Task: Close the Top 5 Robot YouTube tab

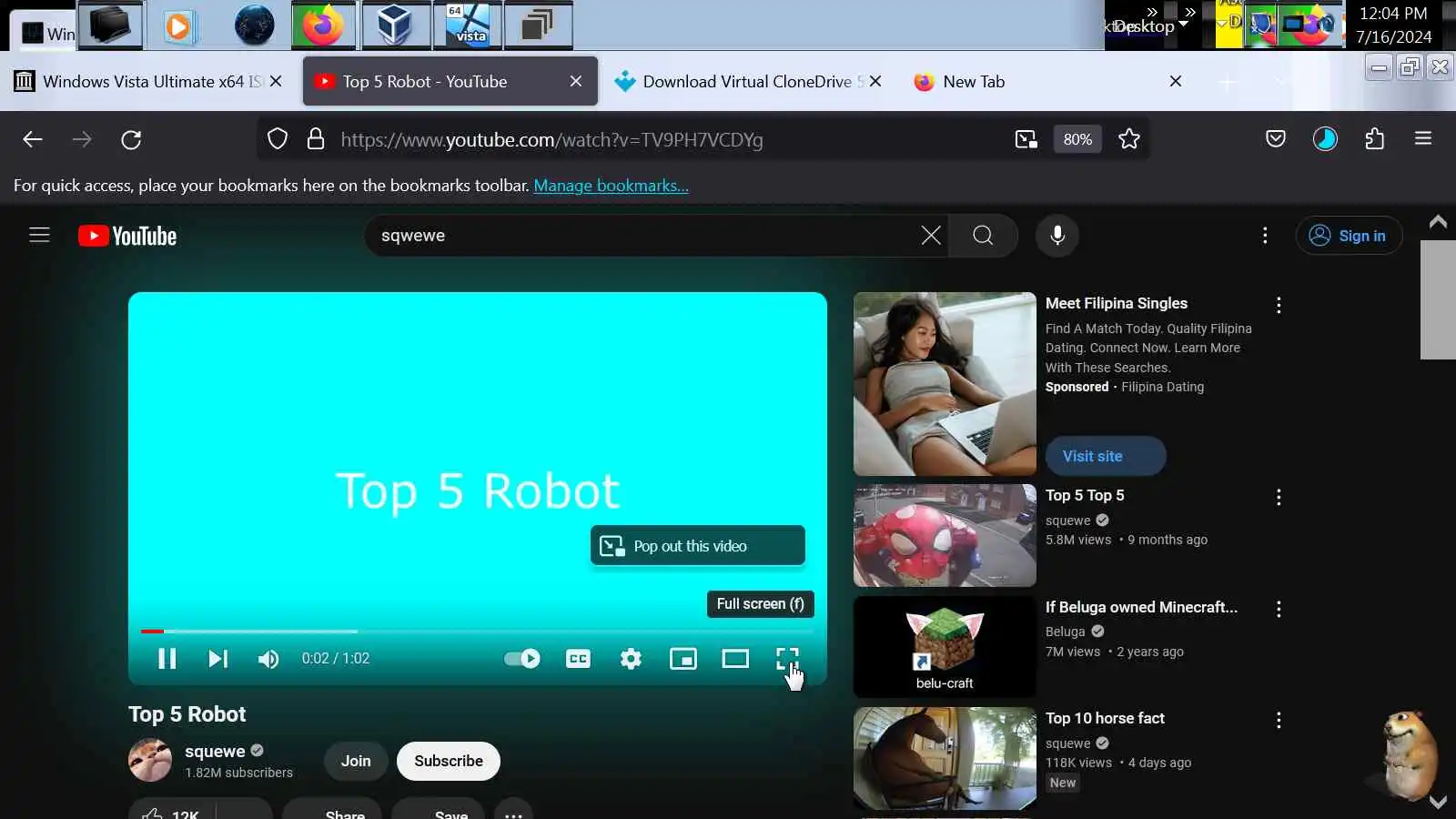Action: [x=576, y=81]
